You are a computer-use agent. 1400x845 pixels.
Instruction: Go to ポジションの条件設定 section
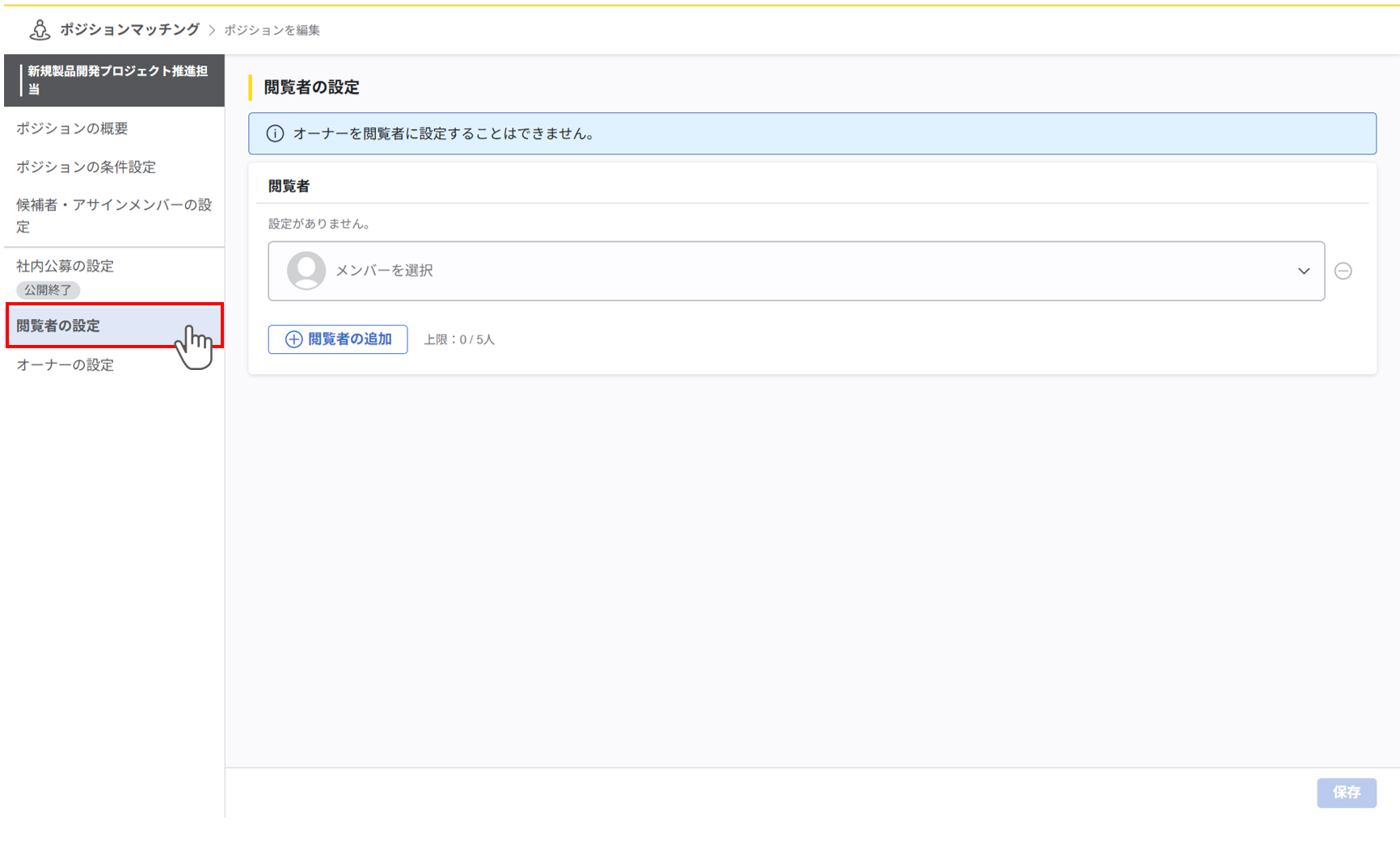pyautogui.click(x=86, y=167)
